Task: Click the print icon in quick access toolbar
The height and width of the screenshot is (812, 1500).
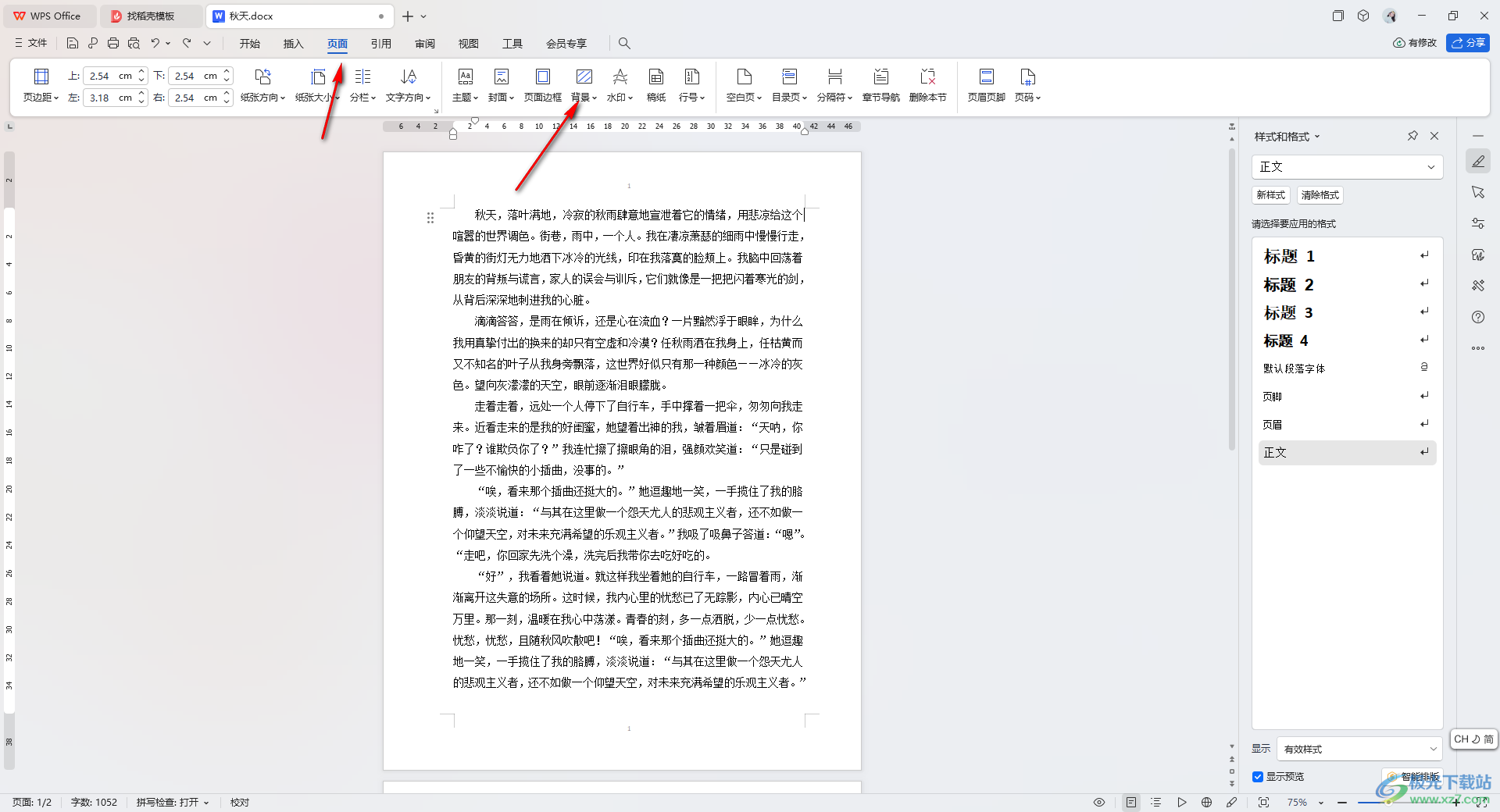Action: [113, 43]
